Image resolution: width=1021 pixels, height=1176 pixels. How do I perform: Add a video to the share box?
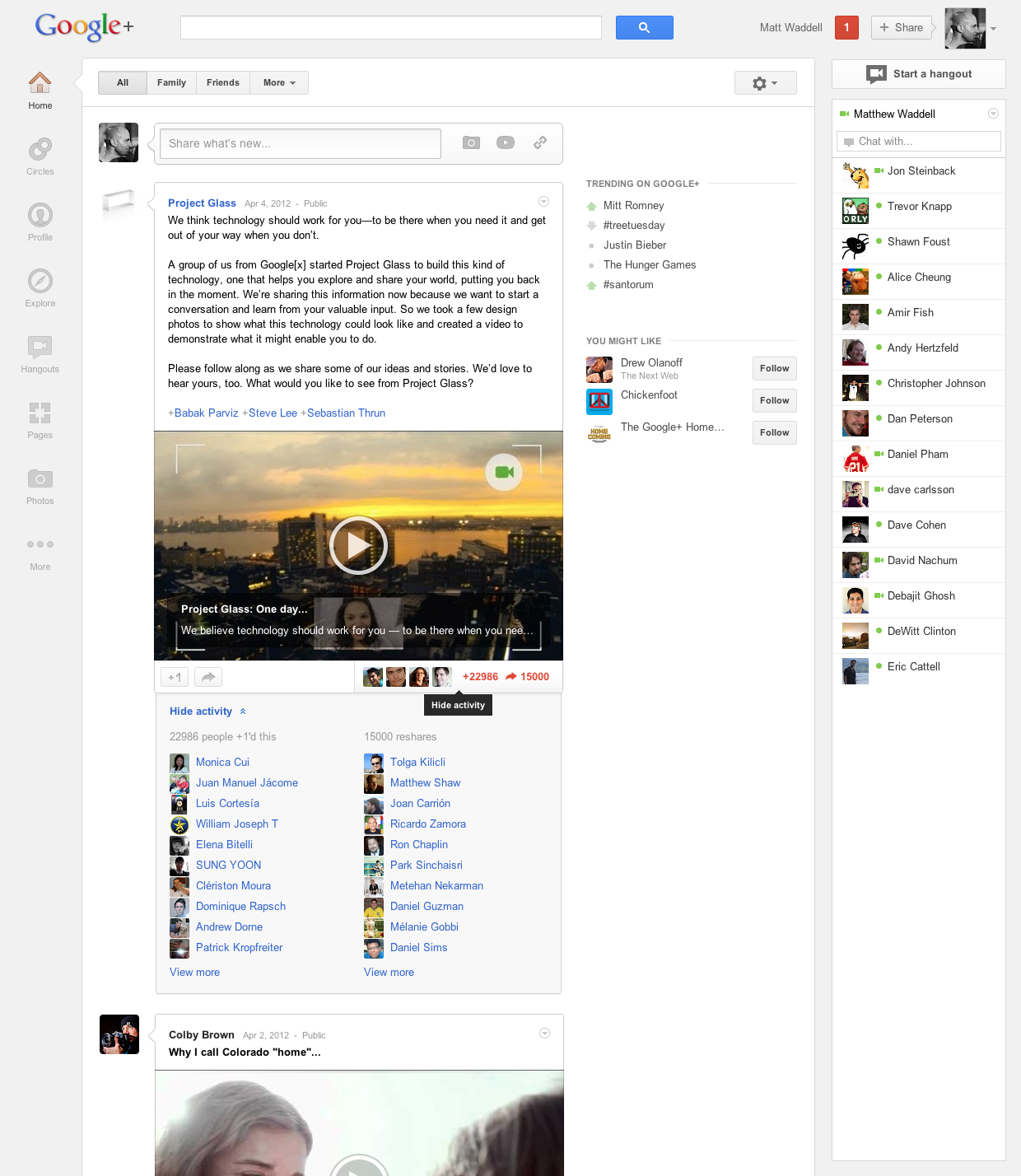point(505,142)
